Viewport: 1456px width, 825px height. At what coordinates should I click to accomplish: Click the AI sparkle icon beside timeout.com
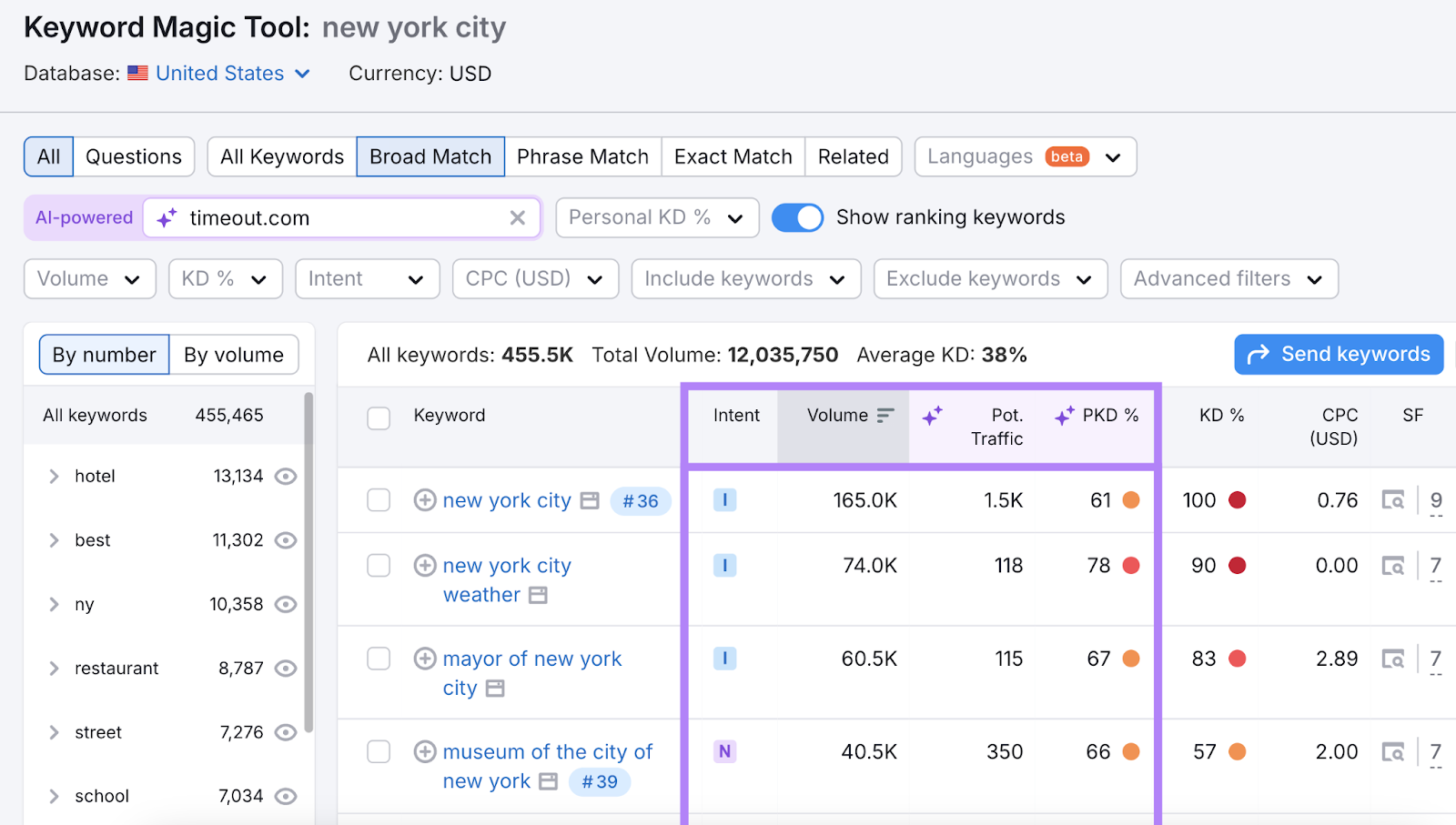[x=167, y=218]
